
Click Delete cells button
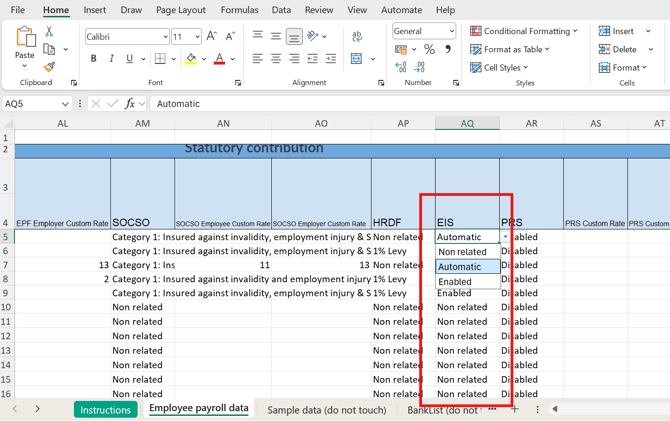[617, 50]
